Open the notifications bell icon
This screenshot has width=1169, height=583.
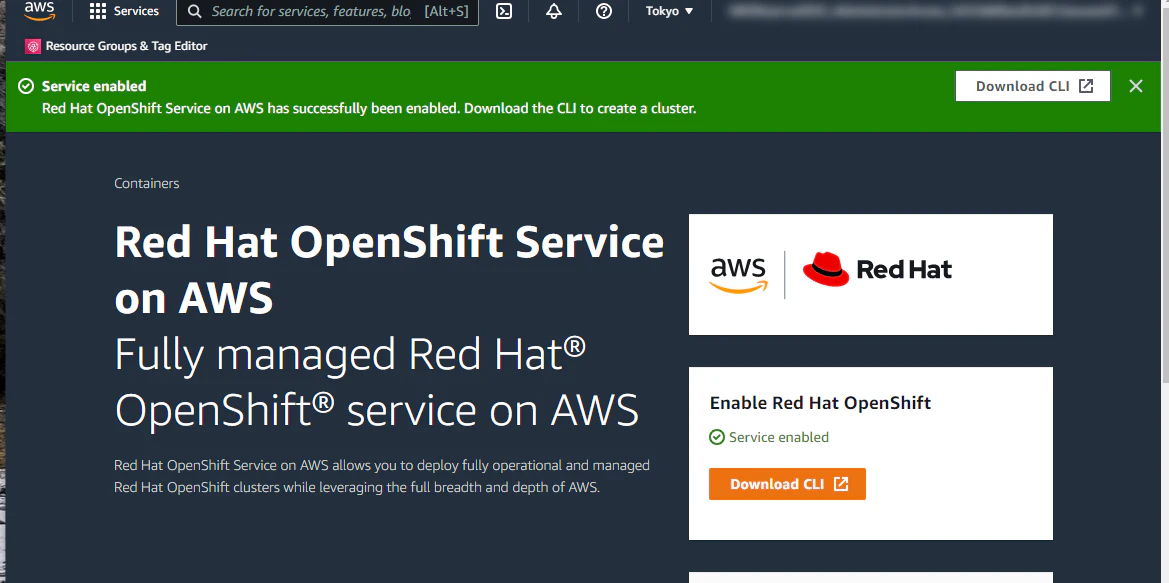tap(554, 11)
